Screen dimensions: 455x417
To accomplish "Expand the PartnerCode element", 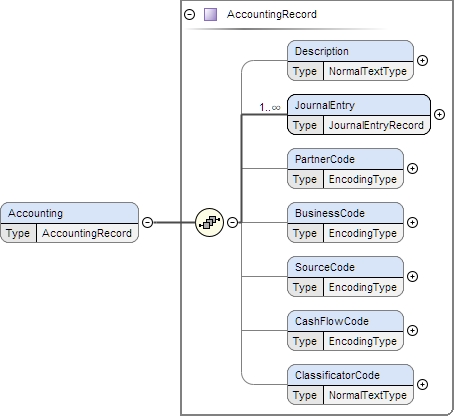I will [412, 168].
